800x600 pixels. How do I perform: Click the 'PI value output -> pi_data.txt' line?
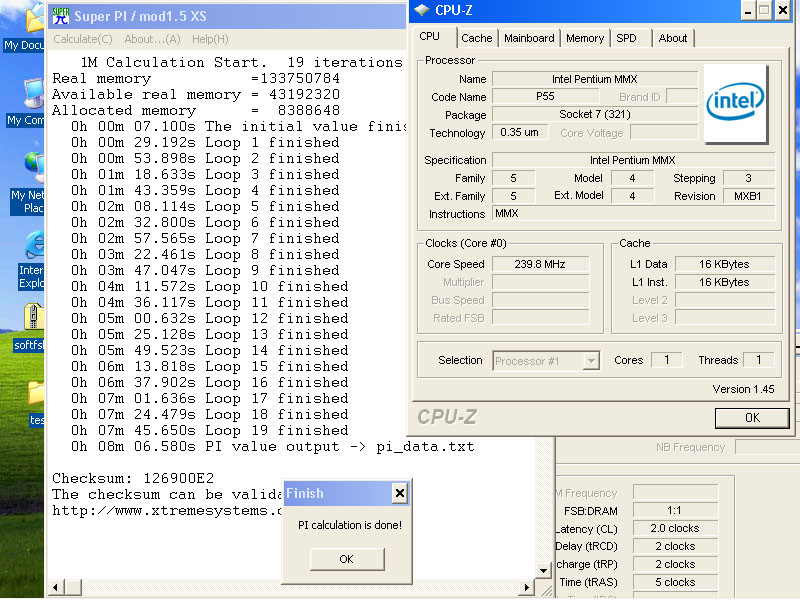(x=272, y=447)
